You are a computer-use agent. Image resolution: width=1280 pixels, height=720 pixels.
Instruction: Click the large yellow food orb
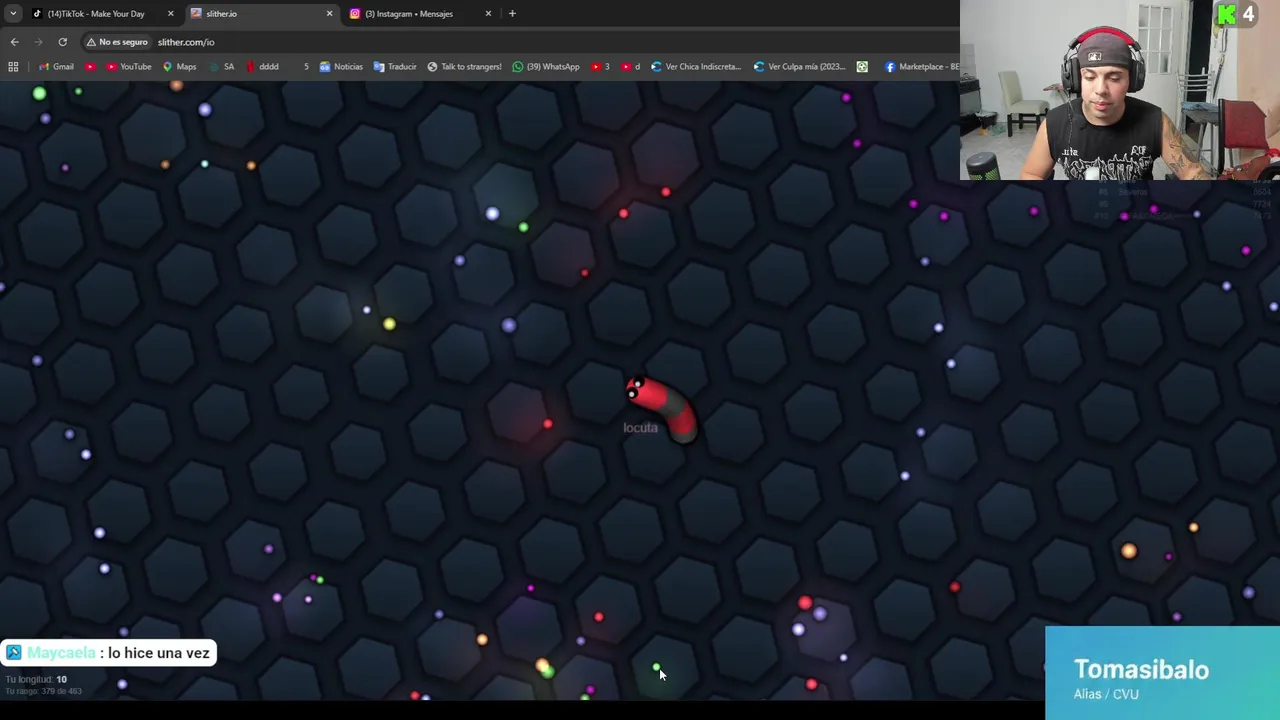click(x=389, y=324)
